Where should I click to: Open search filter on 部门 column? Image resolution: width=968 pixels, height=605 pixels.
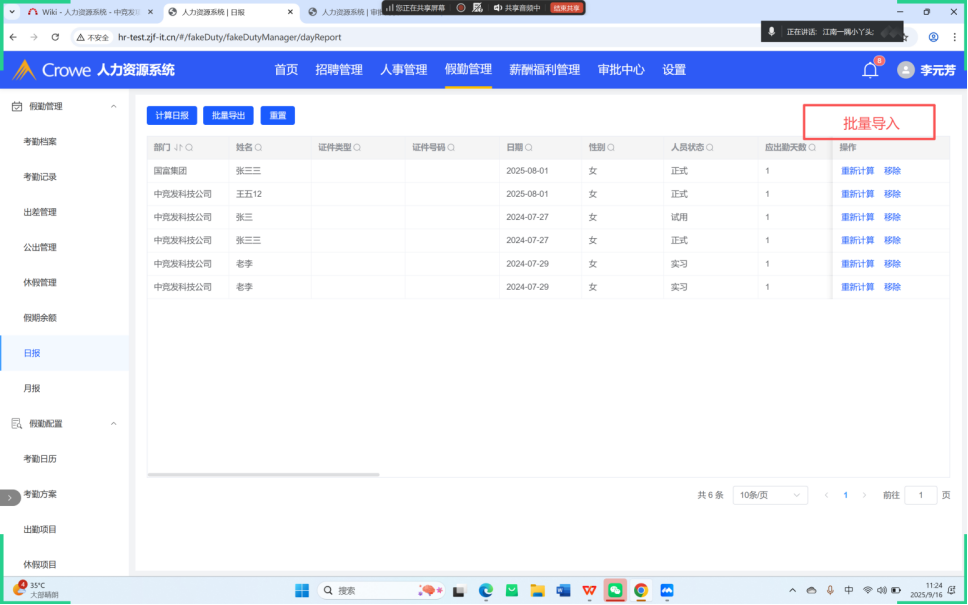coord(189,148)
